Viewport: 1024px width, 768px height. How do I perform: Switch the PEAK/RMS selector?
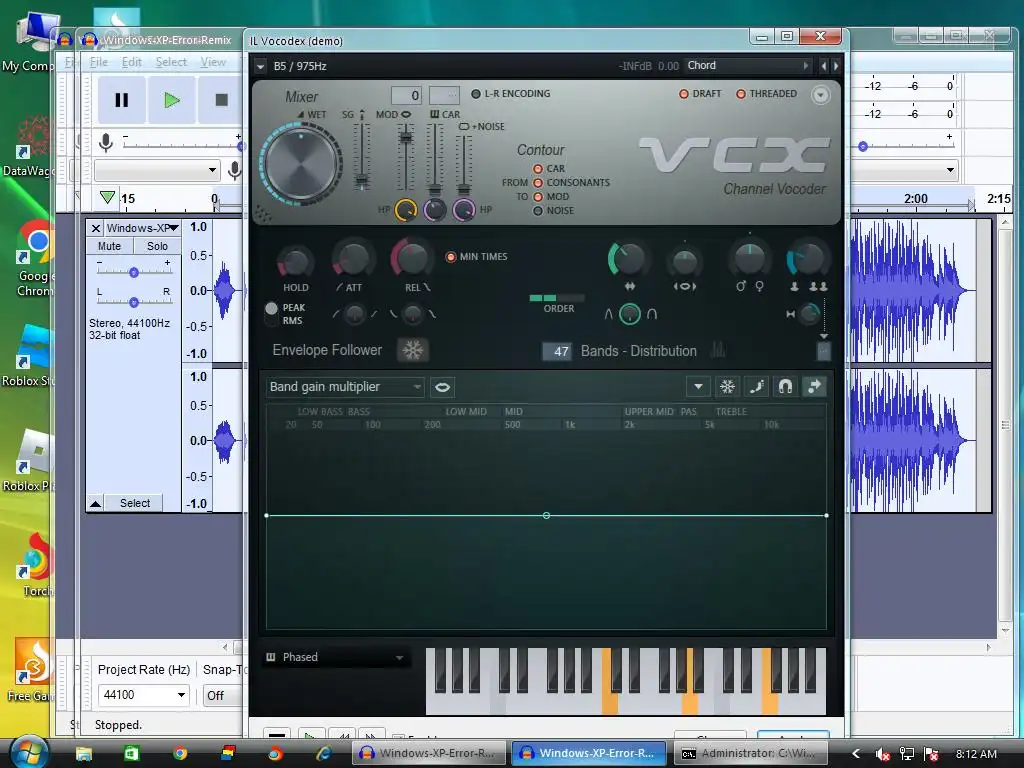click(272, 313)
